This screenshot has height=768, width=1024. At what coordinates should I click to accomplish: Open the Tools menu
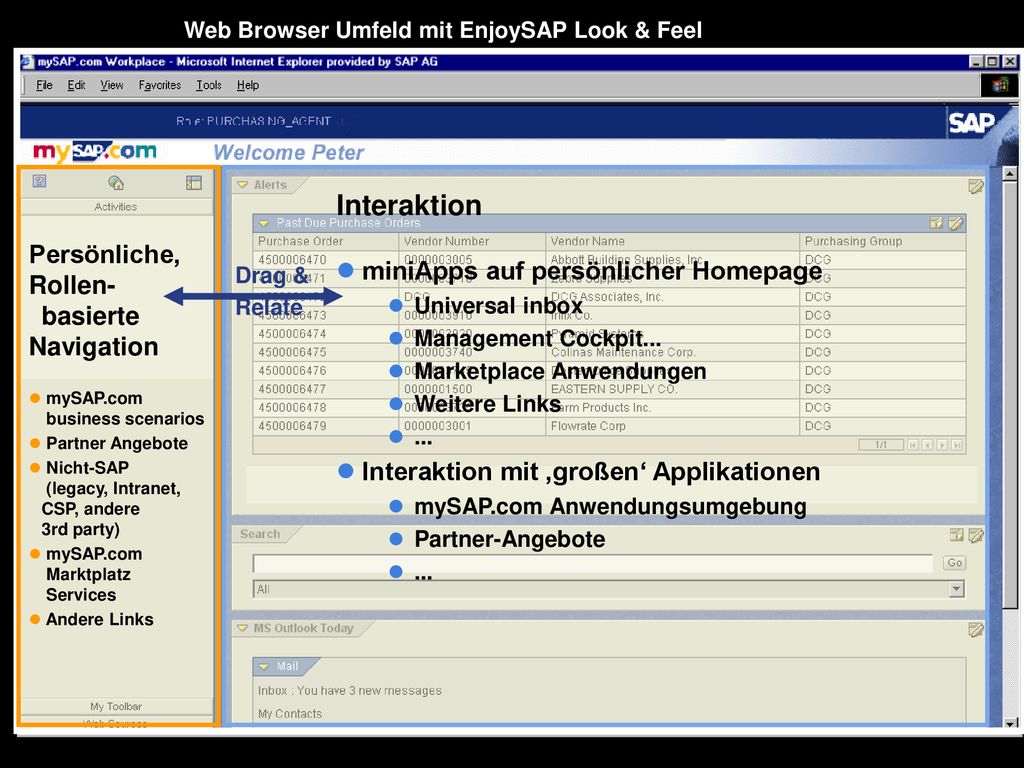[x=209, y=85]
